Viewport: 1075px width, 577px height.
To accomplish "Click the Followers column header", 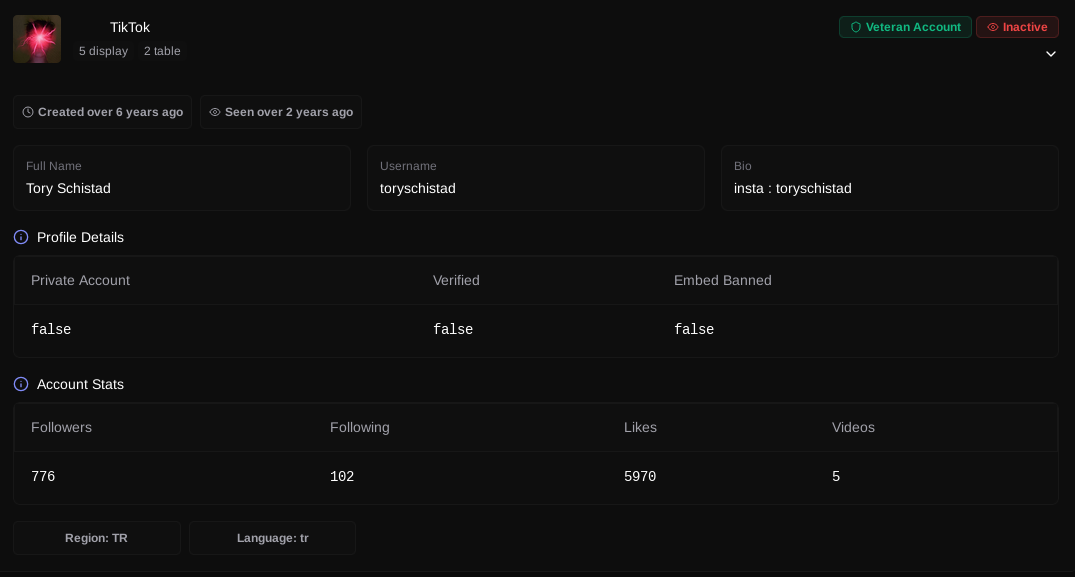I will tap(61, 427).
